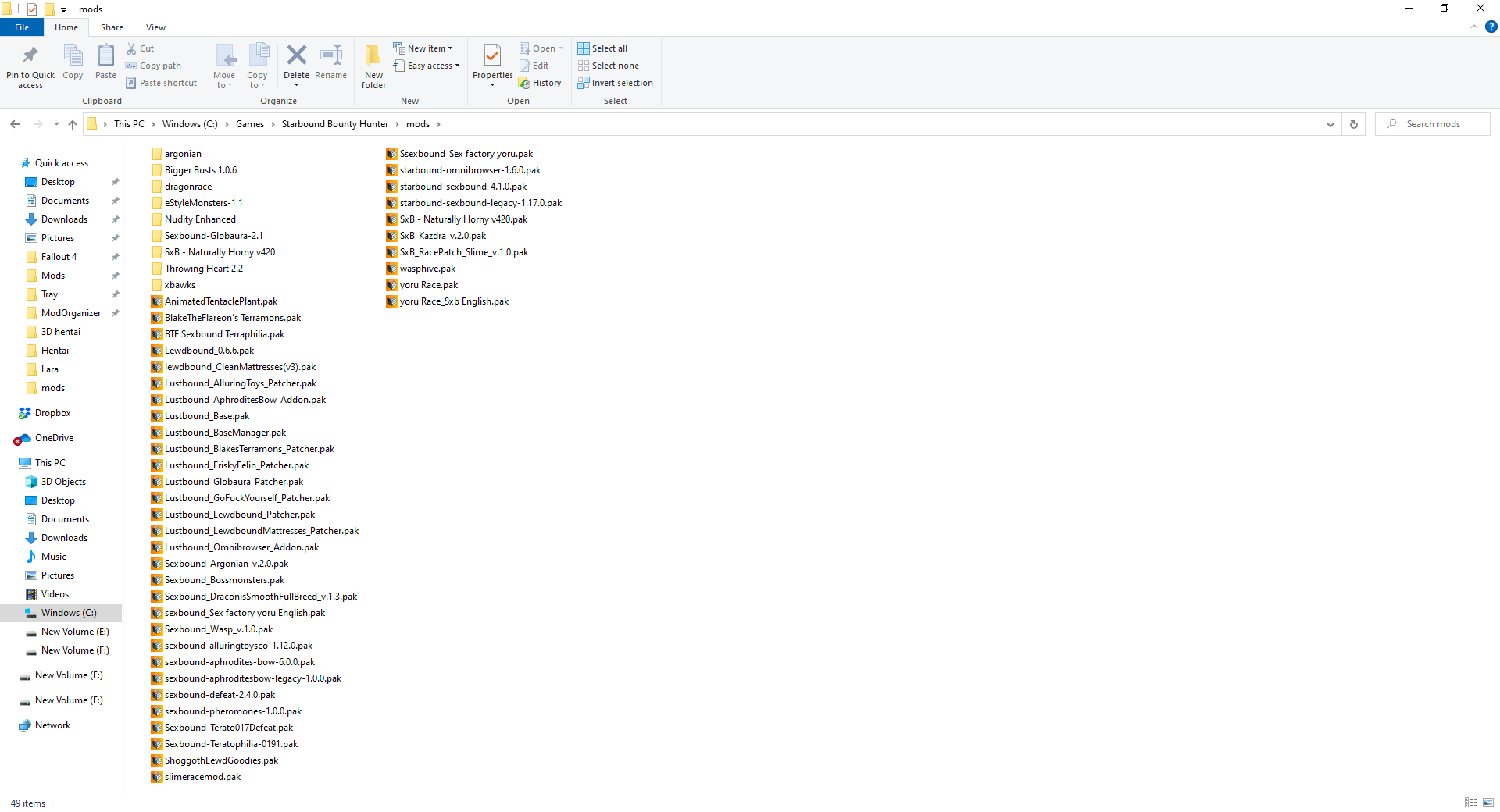Viewport: 1500px width, 812px height.
Task: Select AnimatedTentaclePlant.pak file
Action: point(214,301)
